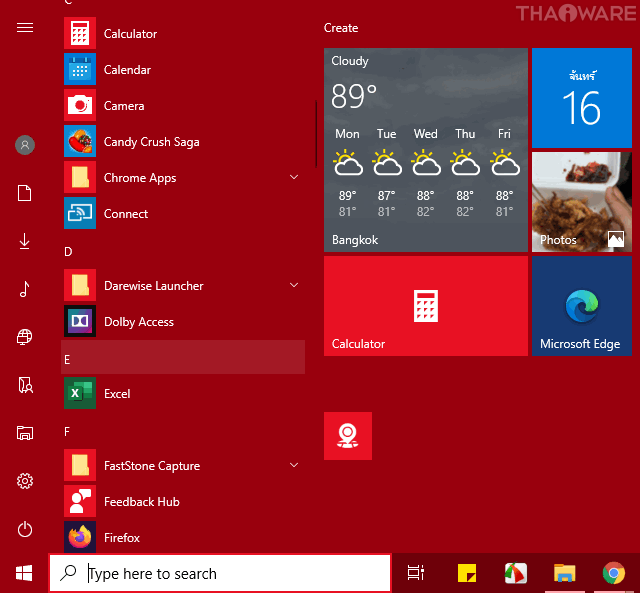Click the app list scrollbar
640x593 pixels.
[x=316, y=134]
